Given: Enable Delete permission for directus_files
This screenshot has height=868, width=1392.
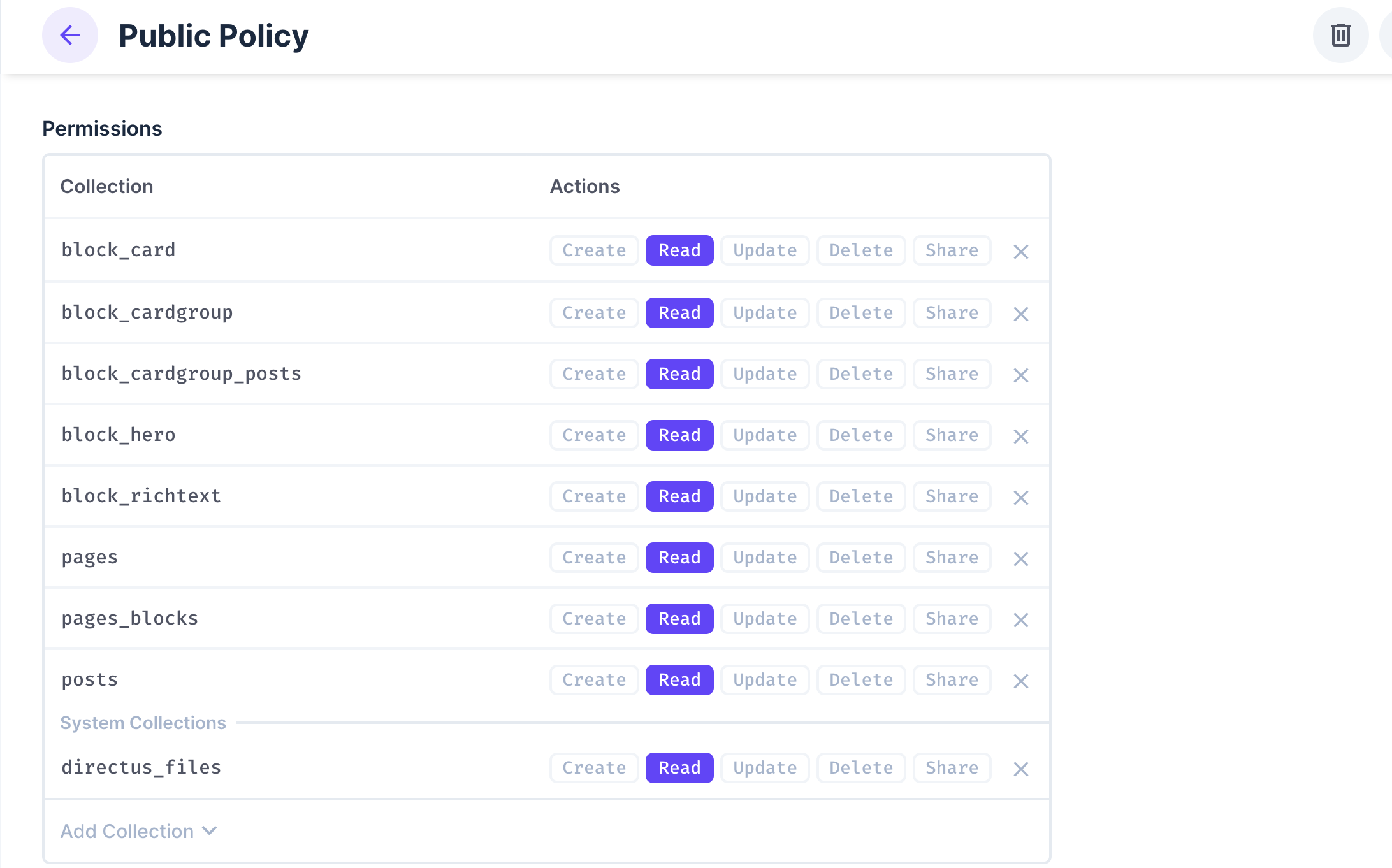Looking at the screenshot, I should [860, 768].
